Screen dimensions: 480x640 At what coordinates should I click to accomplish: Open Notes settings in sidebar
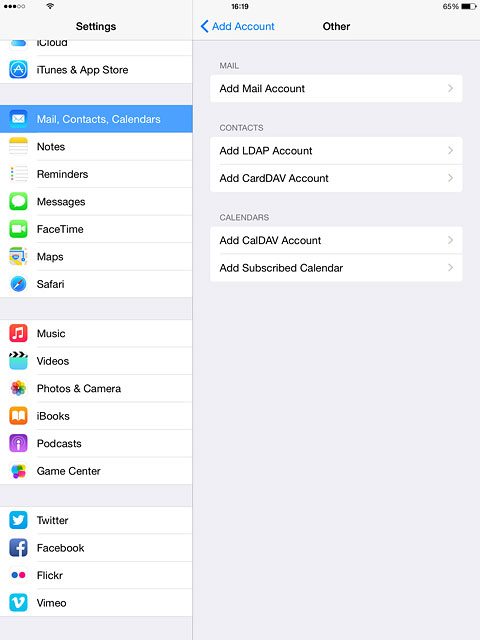(96, 147)
